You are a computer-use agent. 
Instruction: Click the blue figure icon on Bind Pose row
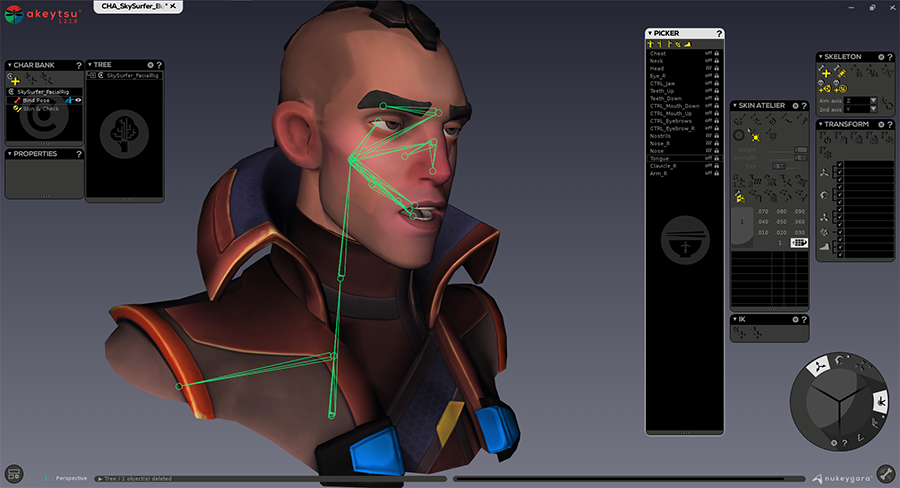(x=69, y=100)
